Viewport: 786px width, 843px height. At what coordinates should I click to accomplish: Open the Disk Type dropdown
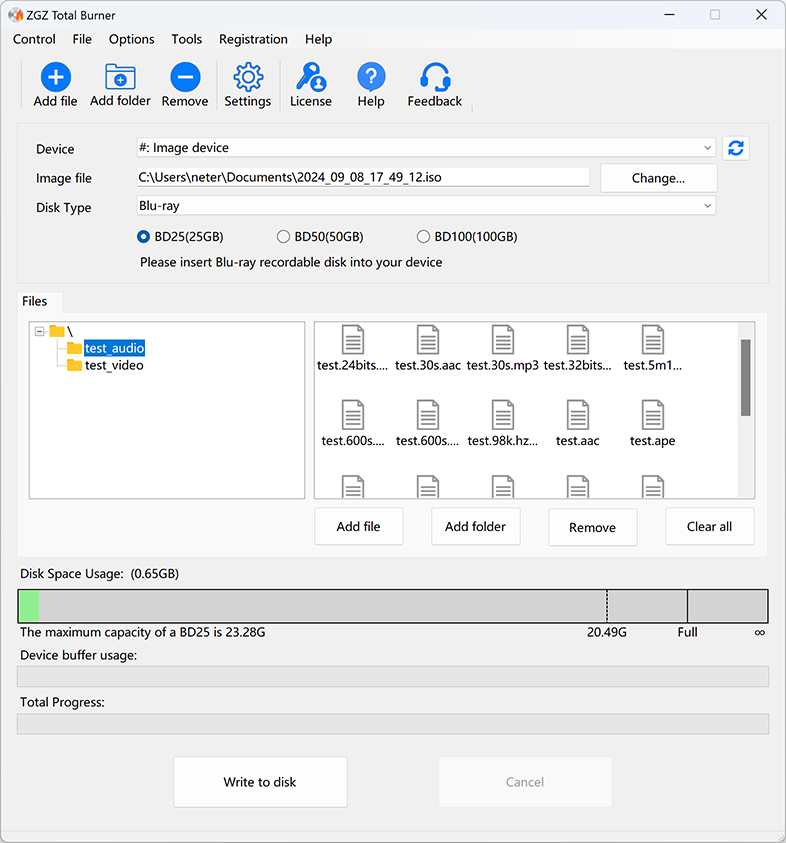[x=426, y=206]
